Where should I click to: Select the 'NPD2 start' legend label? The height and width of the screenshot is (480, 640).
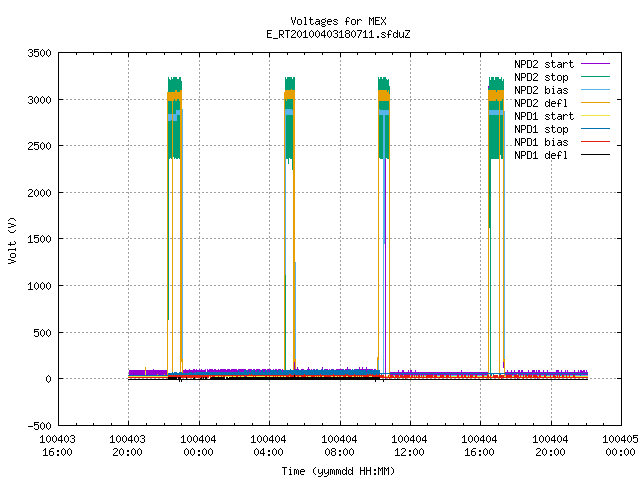point(544,64)
